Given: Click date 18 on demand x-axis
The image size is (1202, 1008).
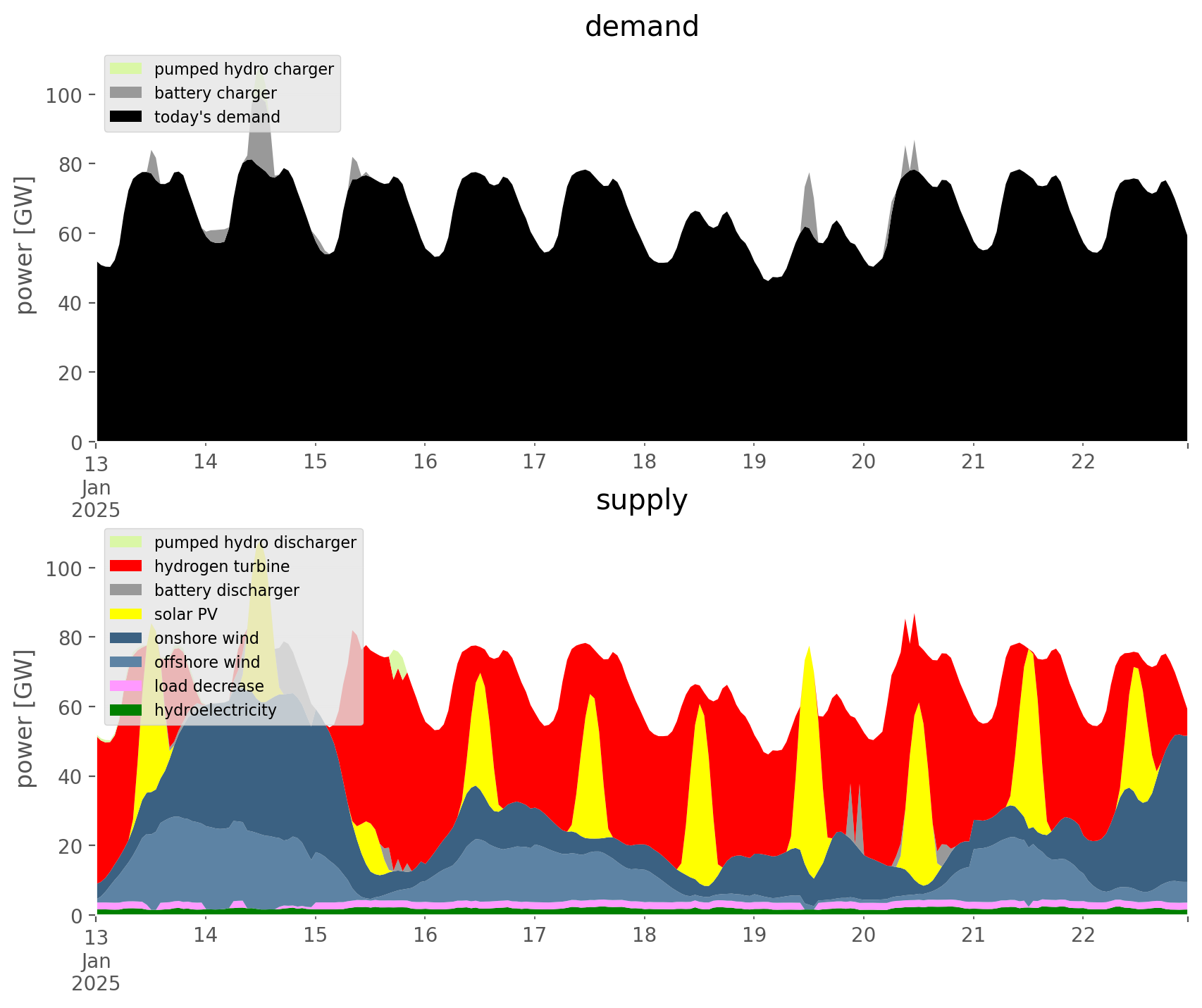Looking at the screenshot, I should click(644, 463).
